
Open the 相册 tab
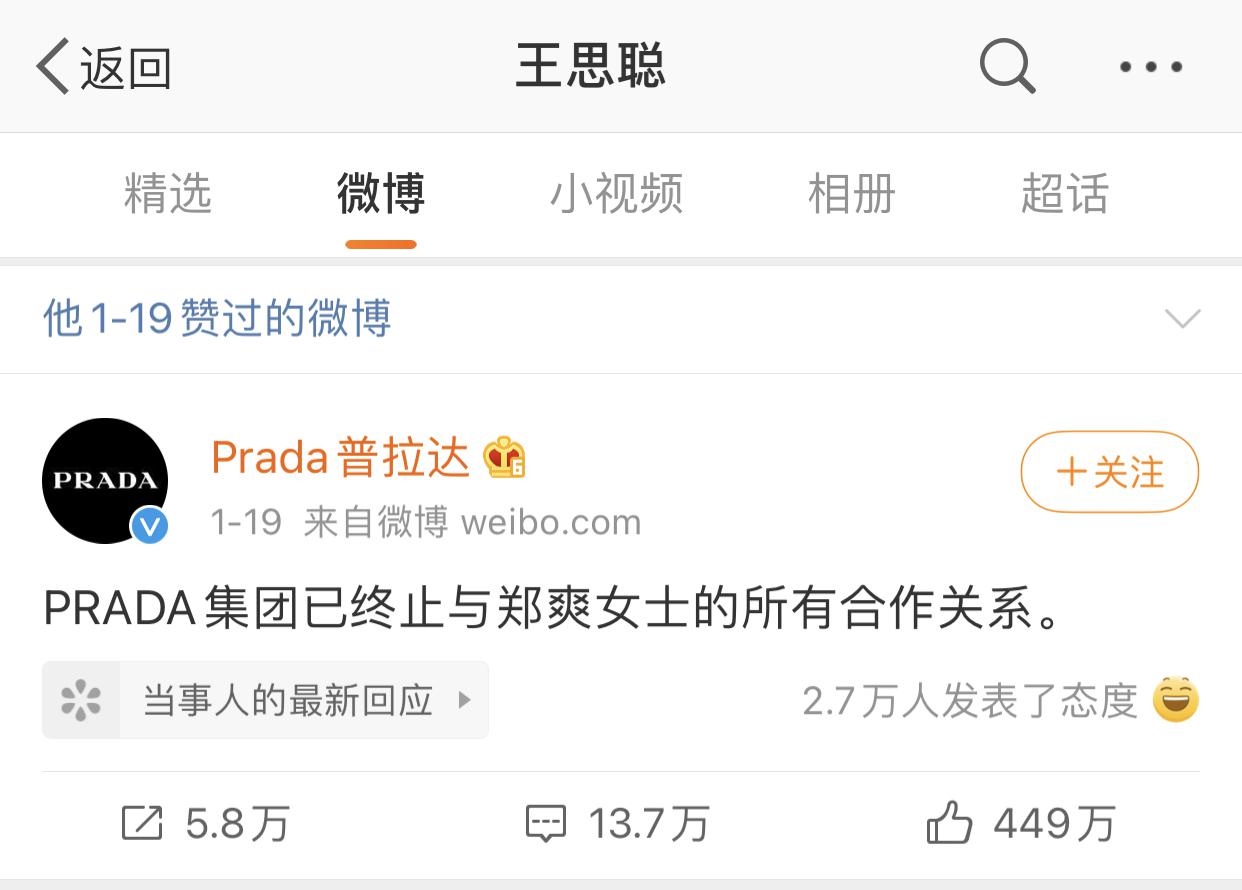pyautogui.click(x=851, y=194)
